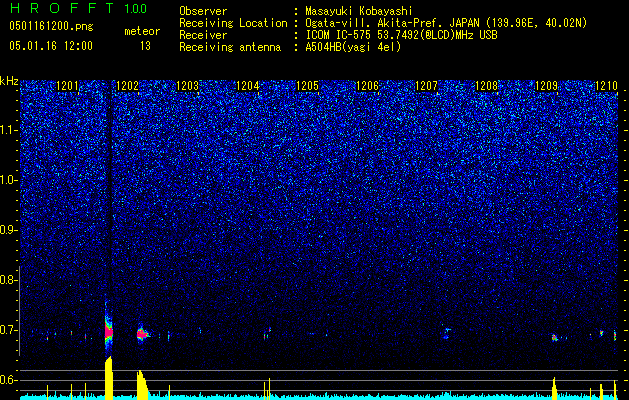
Task: Click the 1210 time marker
Action: pos(606,86)
